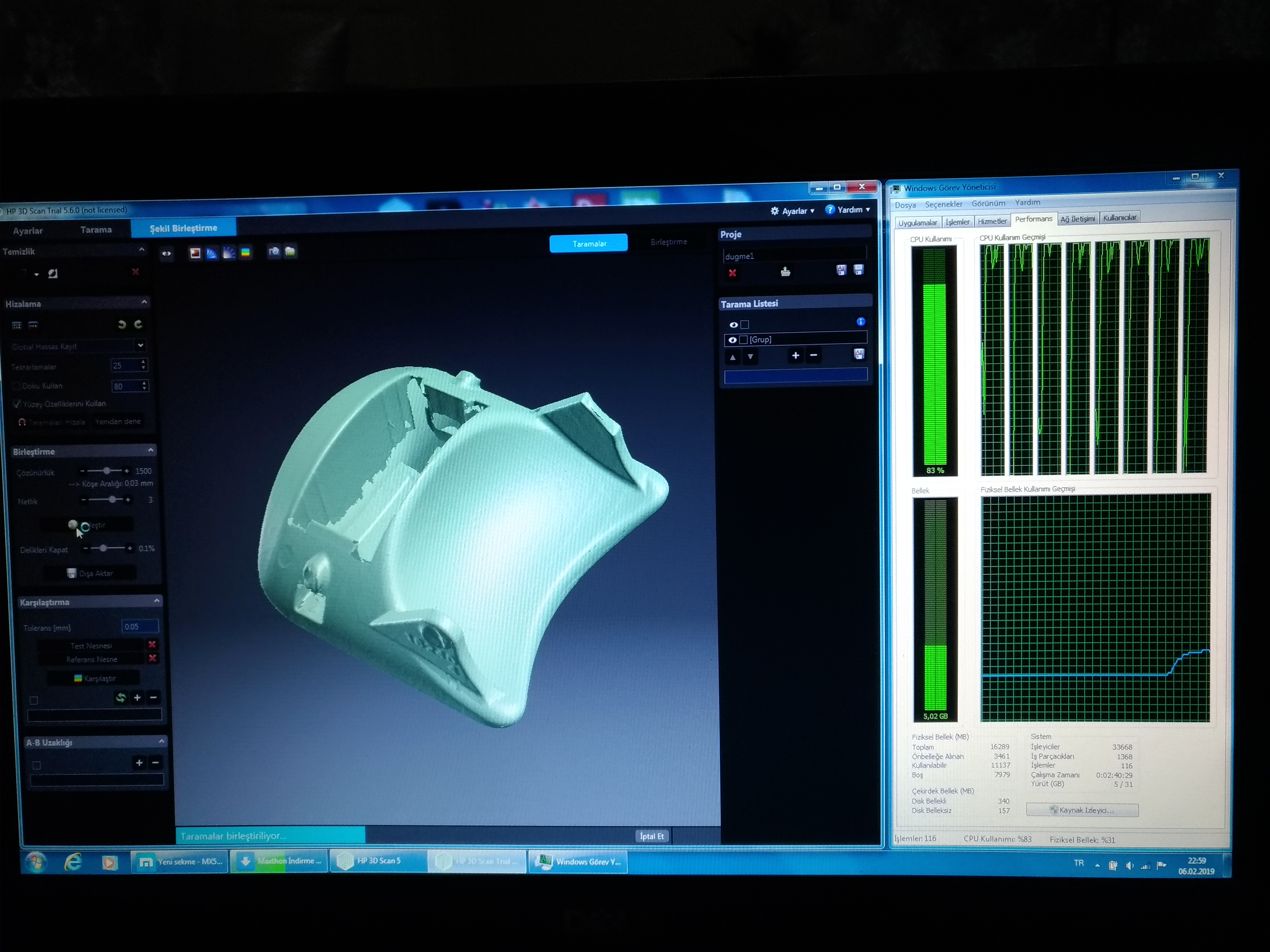This screenshot has height=952, width=1270.
Task: Toggle the Doku Kullan checkbox
Action: pos(16,386)
